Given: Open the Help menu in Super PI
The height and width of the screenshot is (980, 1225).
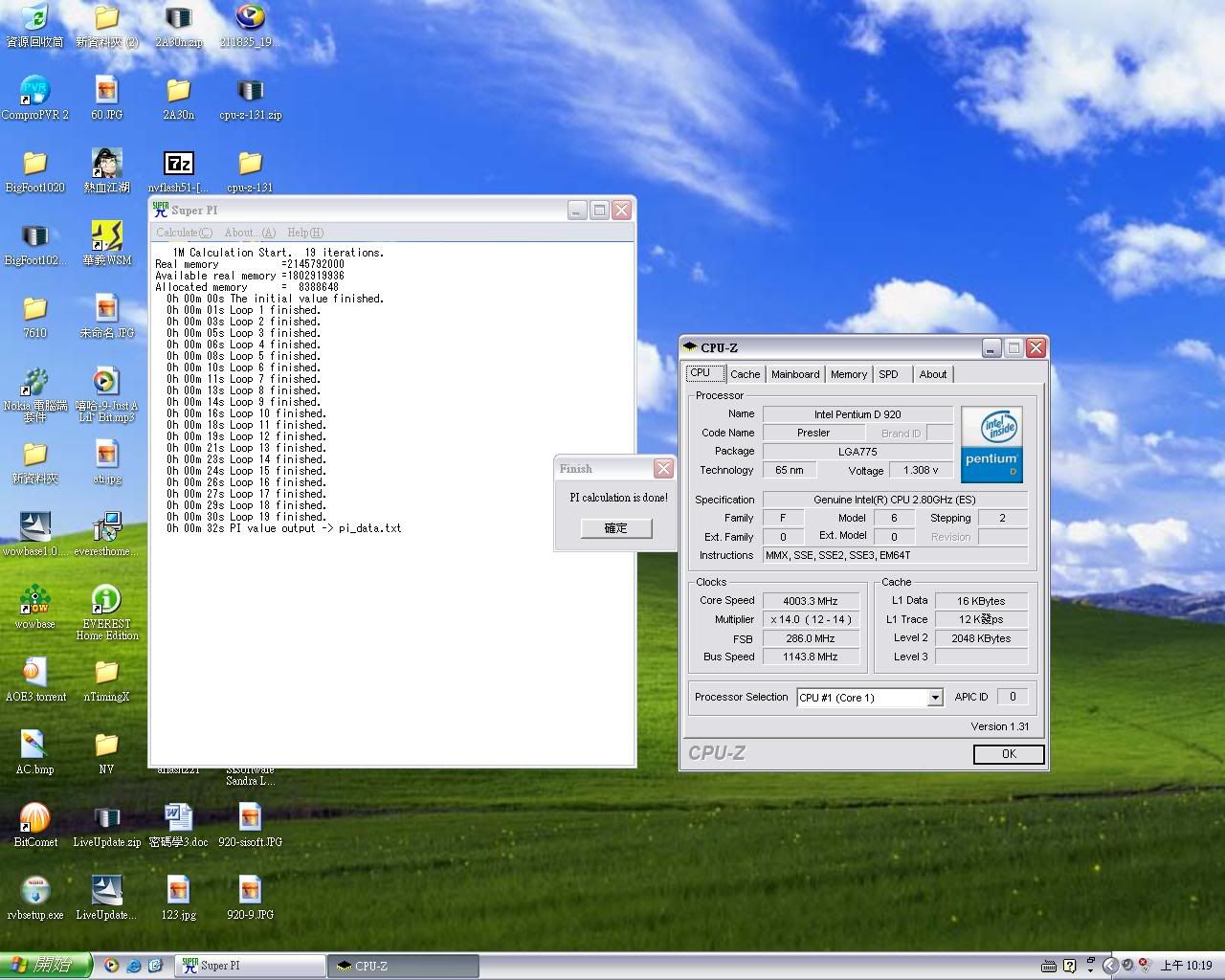Looking at the screenshot, I should (x=305, y=233).
